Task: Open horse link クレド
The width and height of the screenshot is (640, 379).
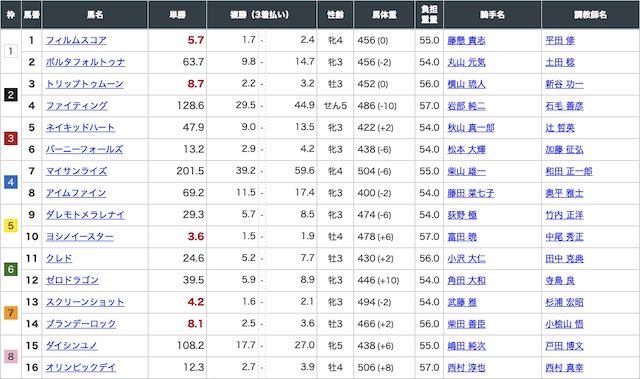Action: (59, 259)
